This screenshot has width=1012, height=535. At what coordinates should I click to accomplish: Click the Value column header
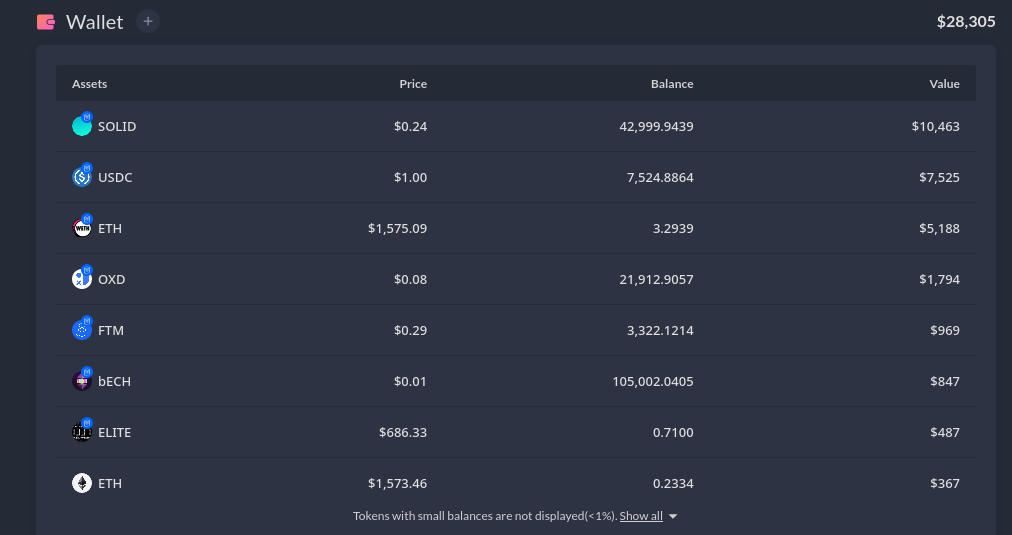pyautogui.click(x=944, y=84)
